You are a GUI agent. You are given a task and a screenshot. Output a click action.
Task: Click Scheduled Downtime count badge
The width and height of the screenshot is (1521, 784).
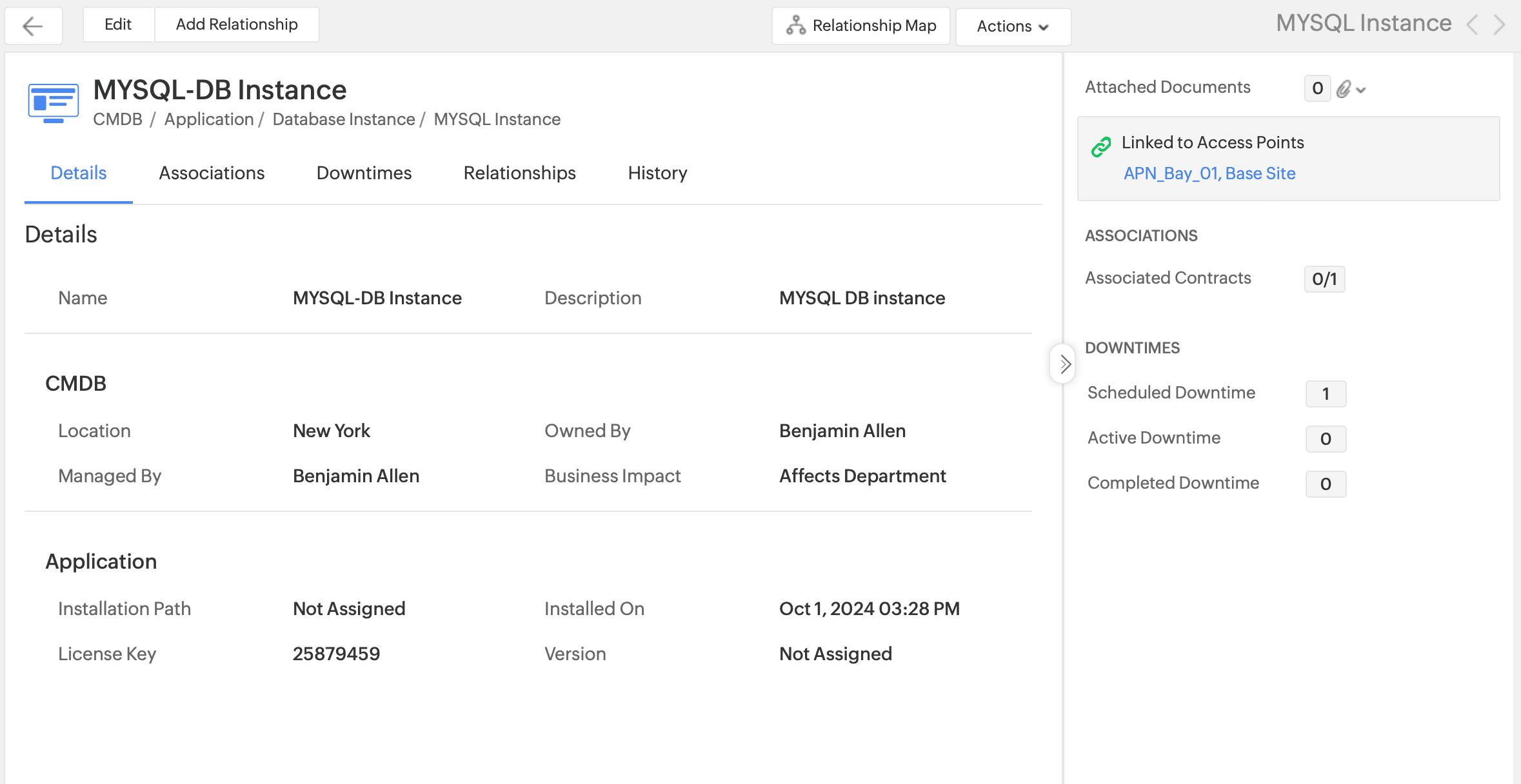pyautogui.click(x=1326, y=394)
